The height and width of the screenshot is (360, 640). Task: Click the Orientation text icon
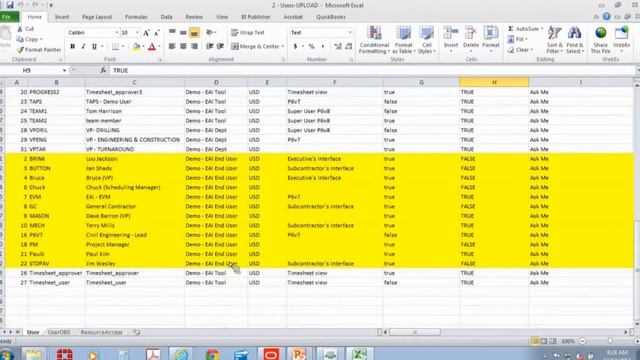210,33
